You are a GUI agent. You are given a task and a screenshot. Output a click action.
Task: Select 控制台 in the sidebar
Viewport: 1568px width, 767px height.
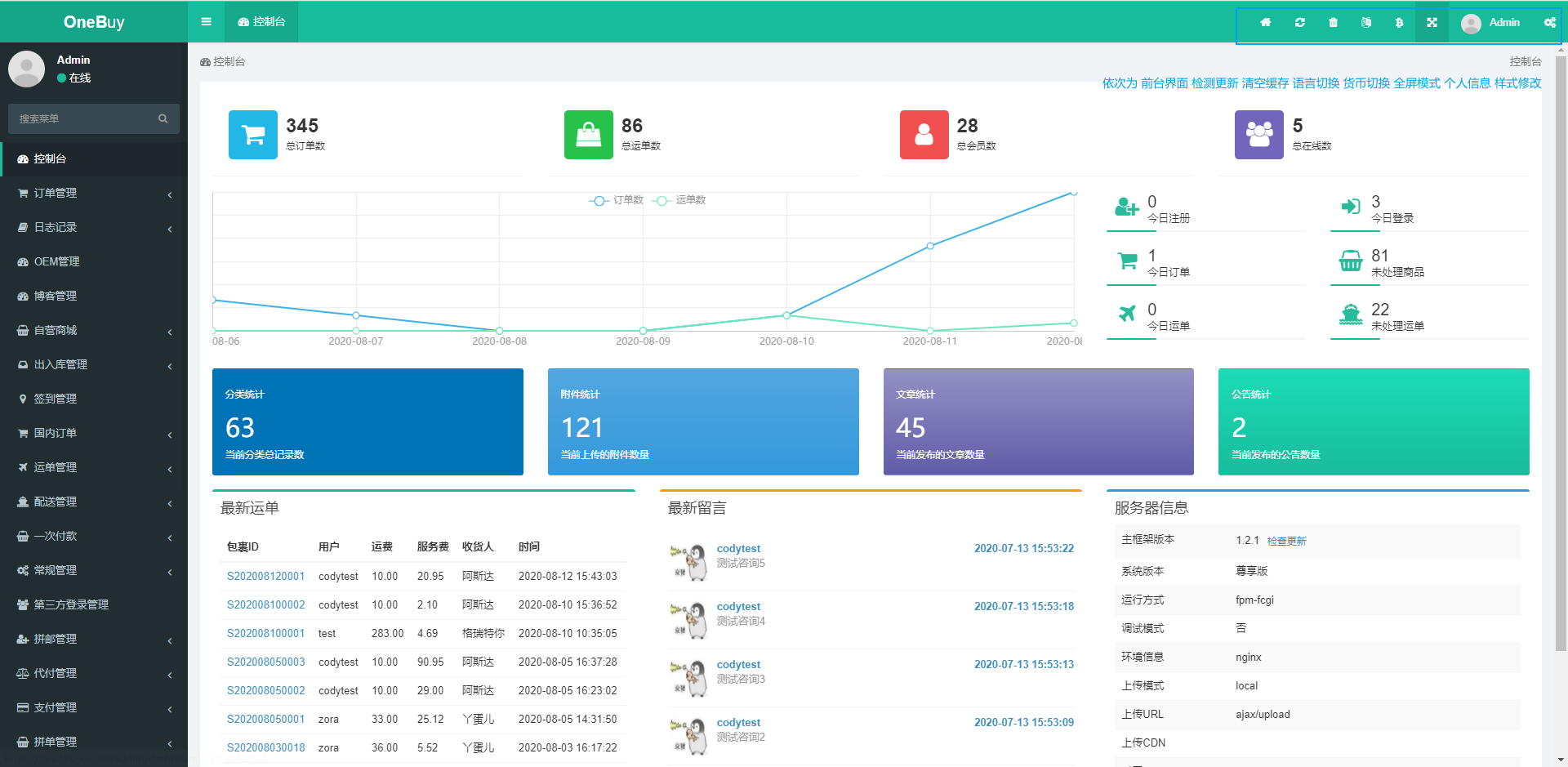[94, 159]
